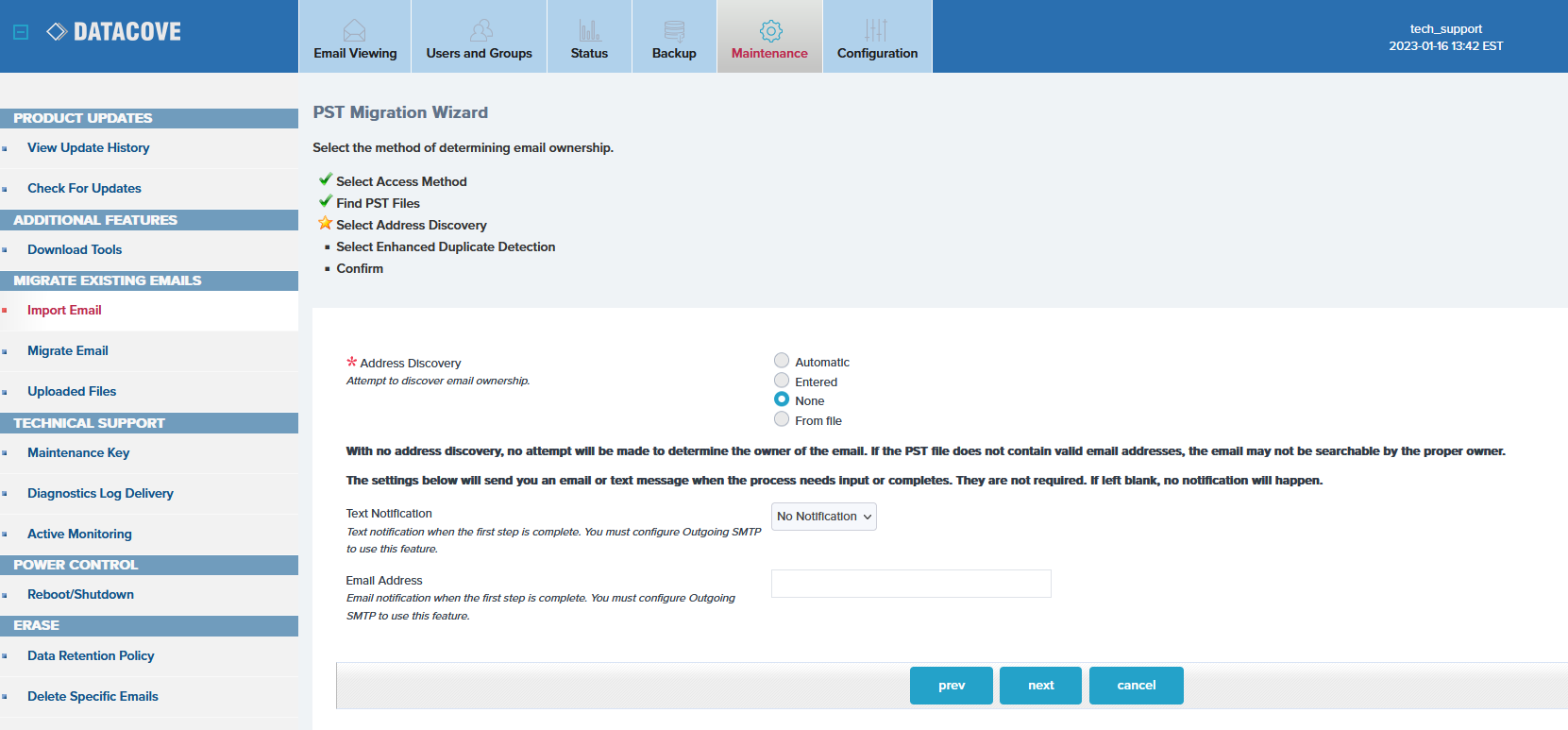Click the Datacove diamond logo
This screenshot has width=1568, height=730.
[x=57, y=32]
